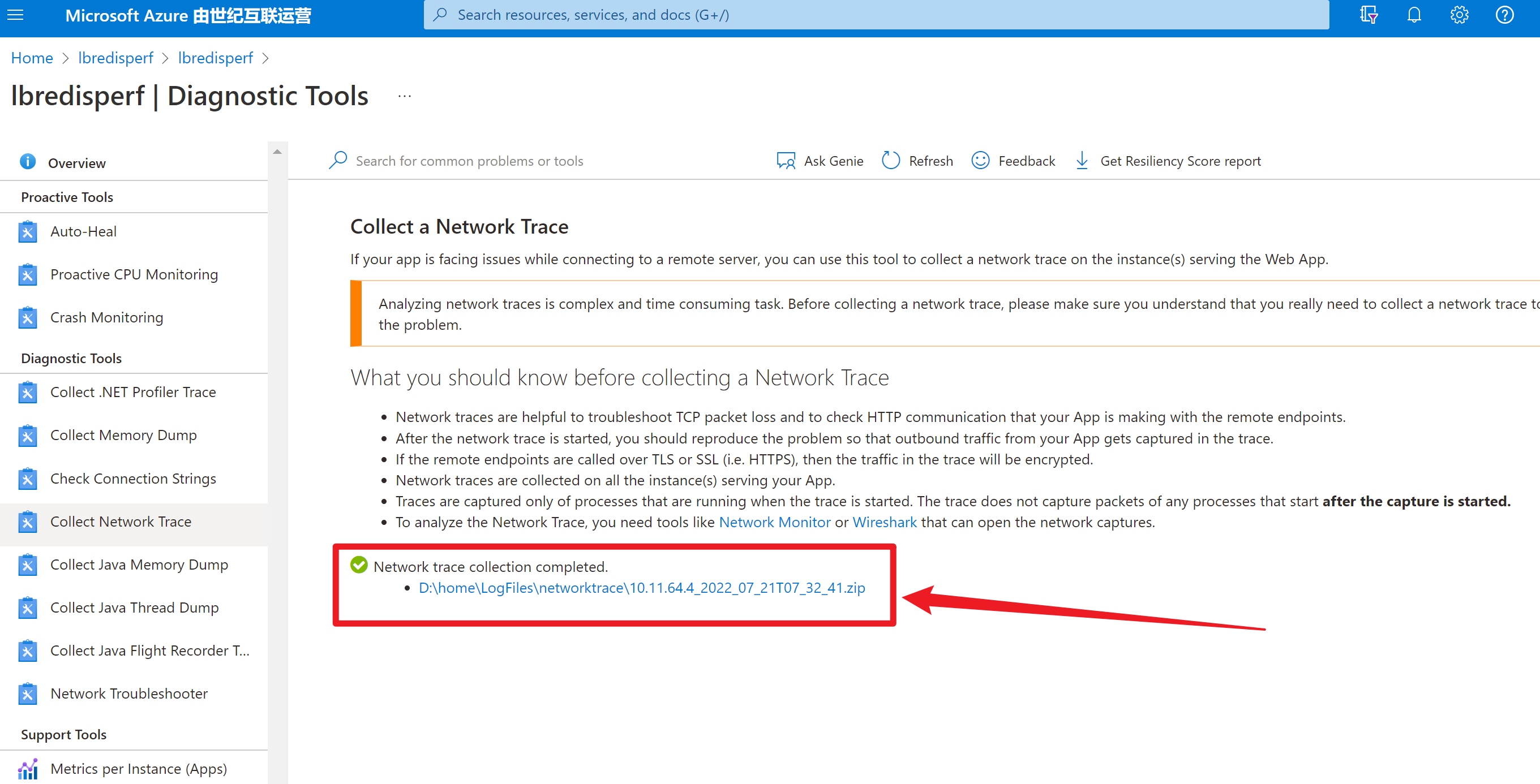The height and width of the screenshot is (784, 1540).
Task: Click the Refresh icon
Action: 891,161
